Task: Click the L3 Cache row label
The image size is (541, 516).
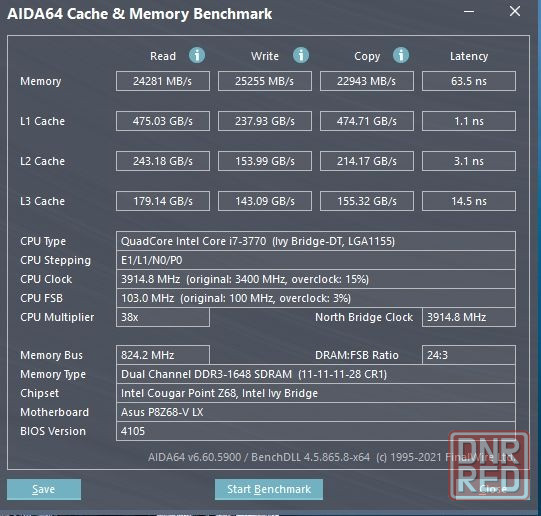Action: coord(42,201)
